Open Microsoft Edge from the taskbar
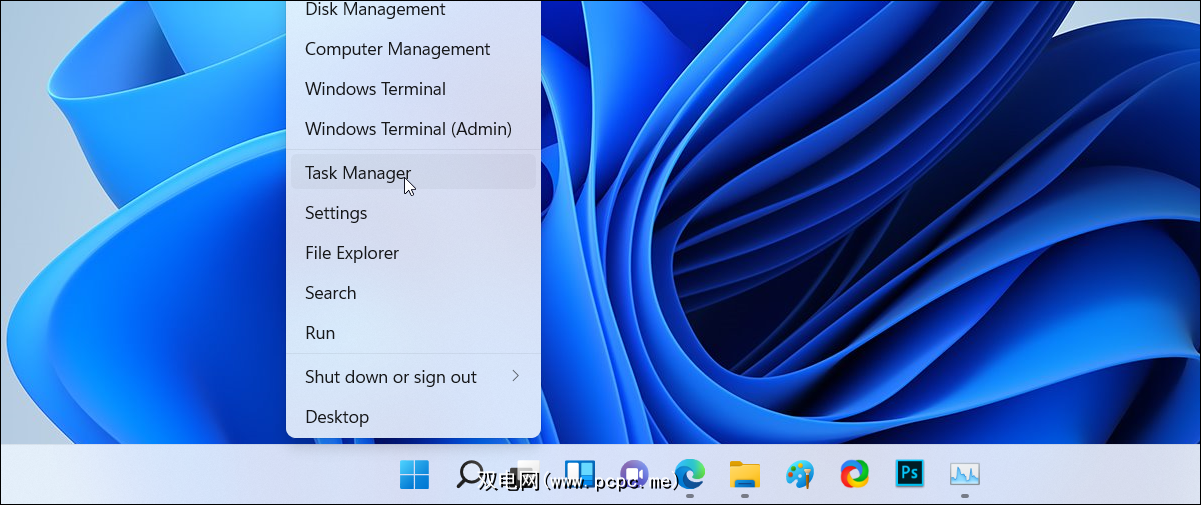The image size is (1201, 505). coord(689,474)
